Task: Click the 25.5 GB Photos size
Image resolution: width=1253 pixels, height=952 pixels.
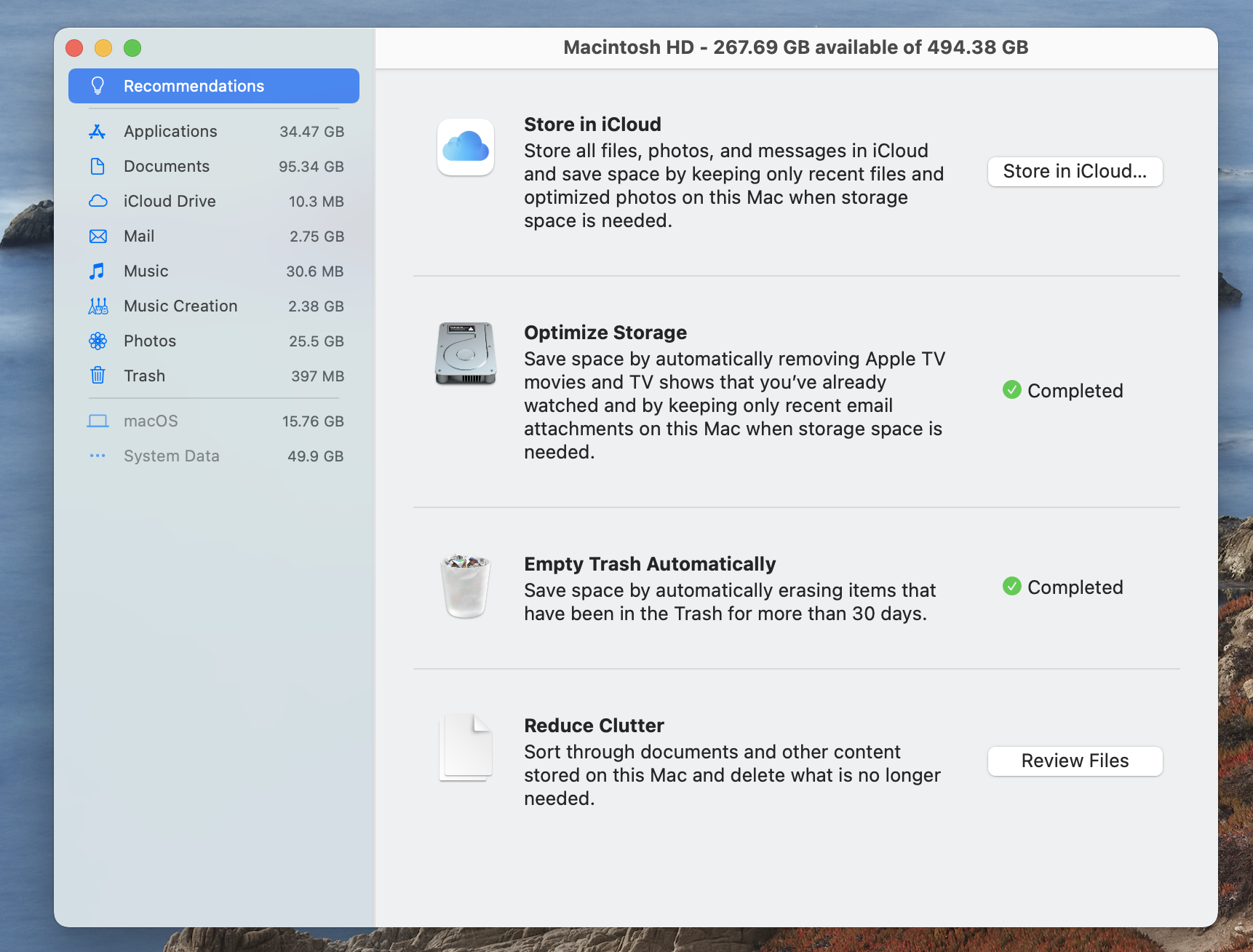Action: point(316,341)
